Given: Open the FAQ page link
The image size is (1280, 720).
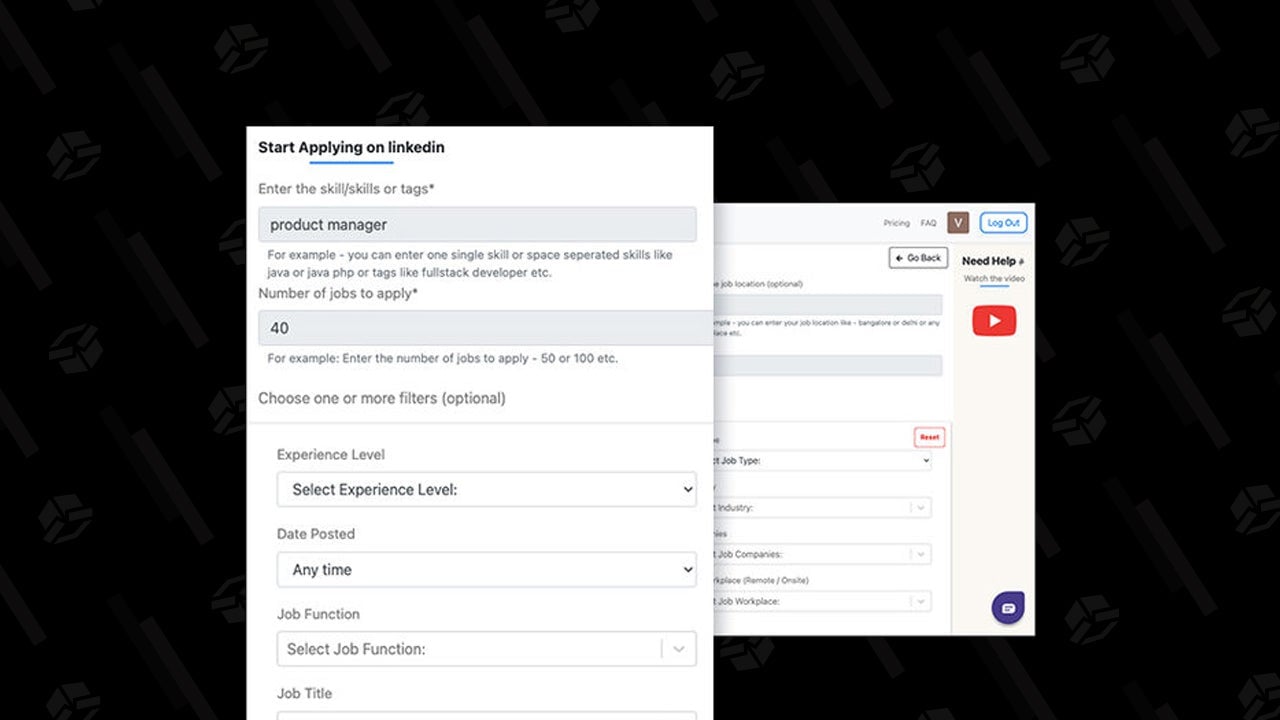Looking at the screenshot, I should coord(928,223).
